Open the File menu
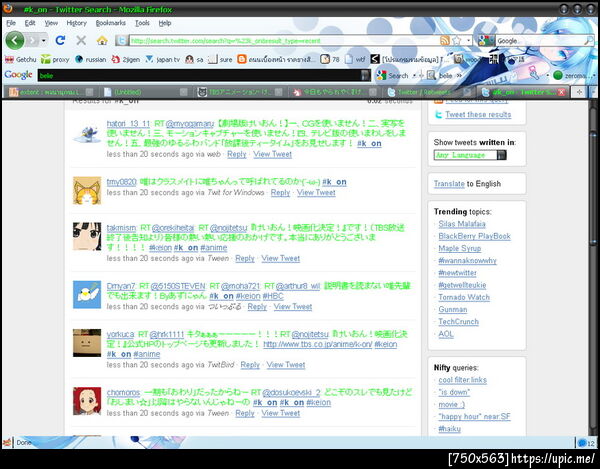 tap(11, 23)
